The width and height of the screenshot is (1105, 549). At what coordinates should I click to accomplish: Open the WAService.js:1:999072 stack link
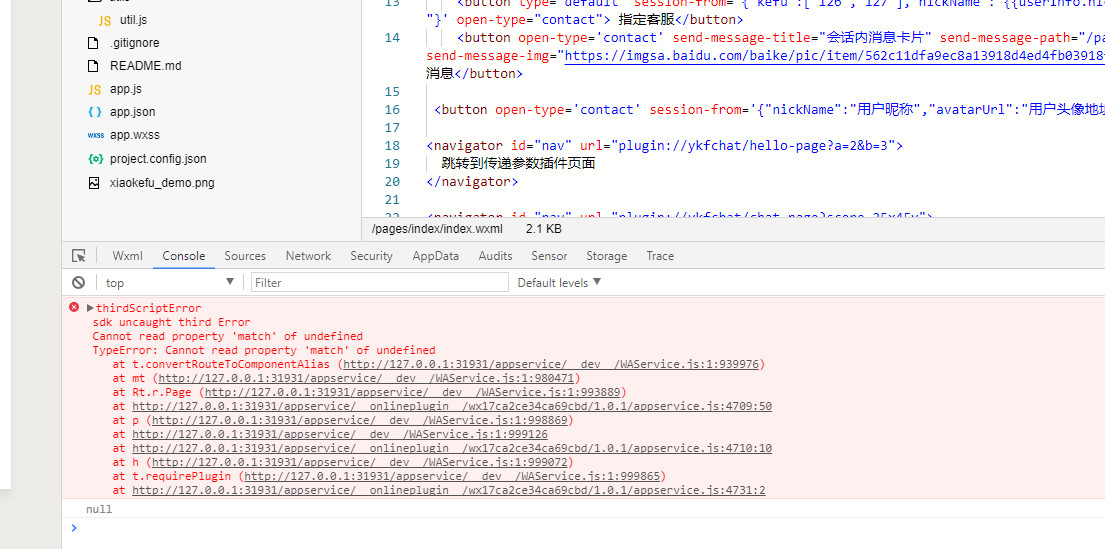(360, 462)
